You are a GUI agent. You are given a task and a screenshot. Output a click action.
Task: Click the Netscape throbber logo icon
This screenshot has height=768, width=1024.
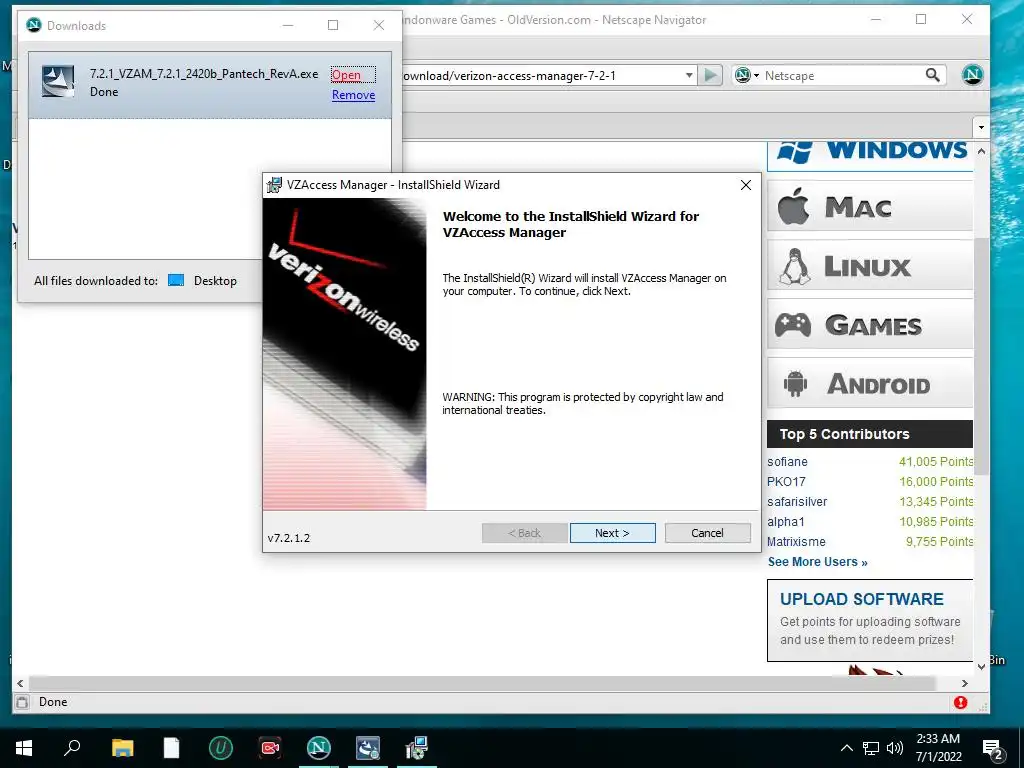click(972, 75)
